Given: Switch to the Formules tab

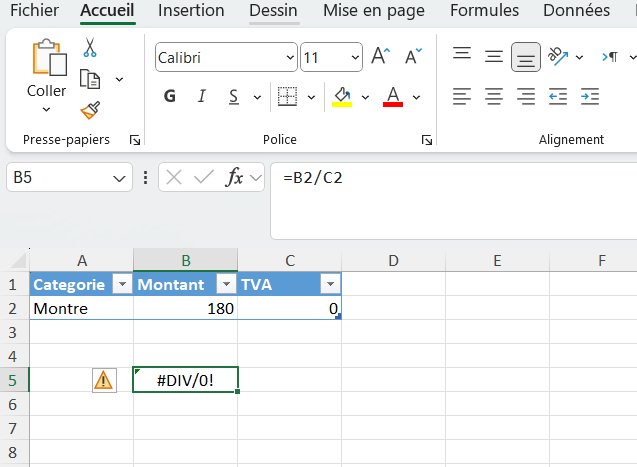Looking at the screenshot, I should (484, 11).
